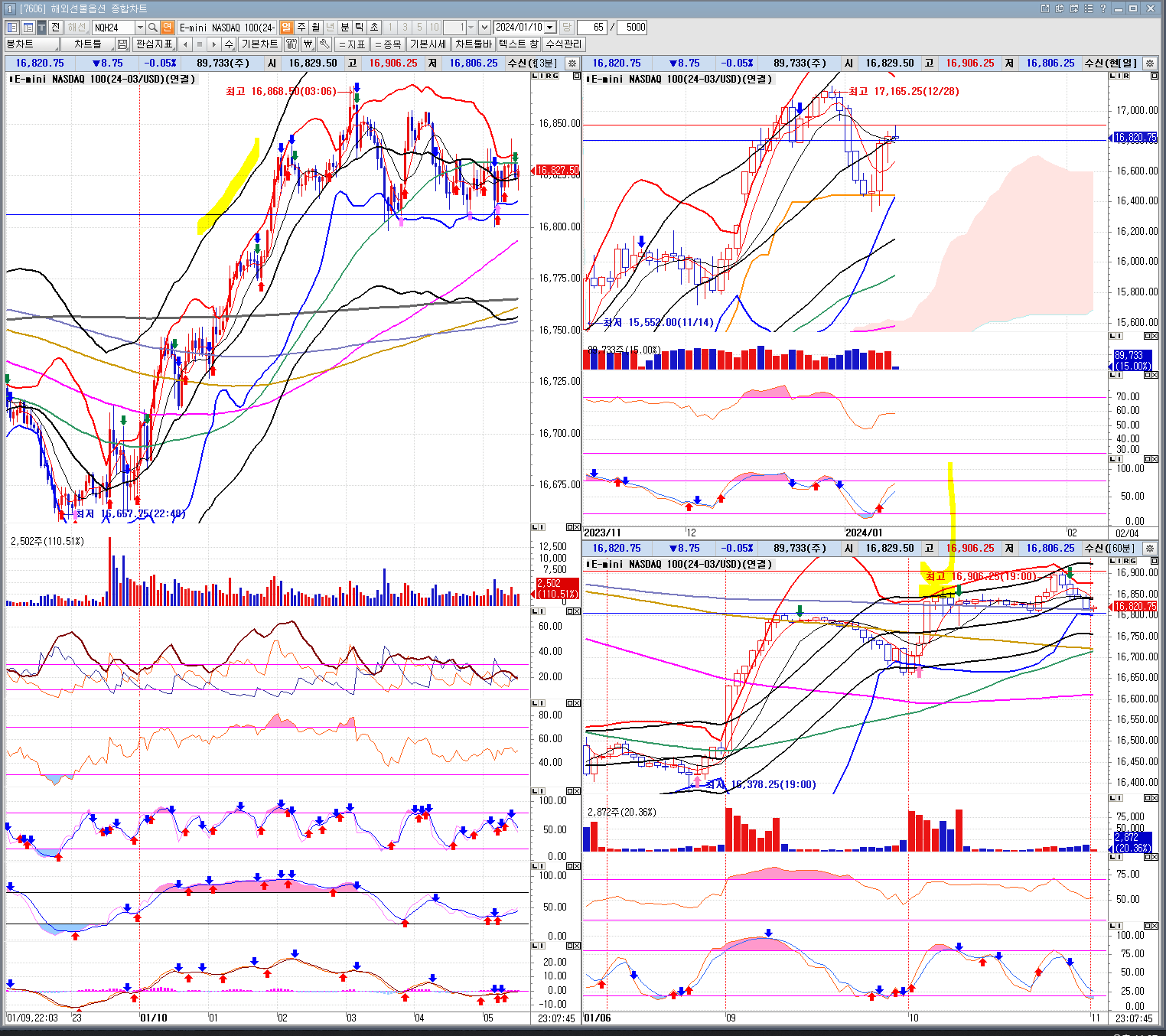
Task: Open the interval value dropdown arrow
Action: tap(471, 28)
